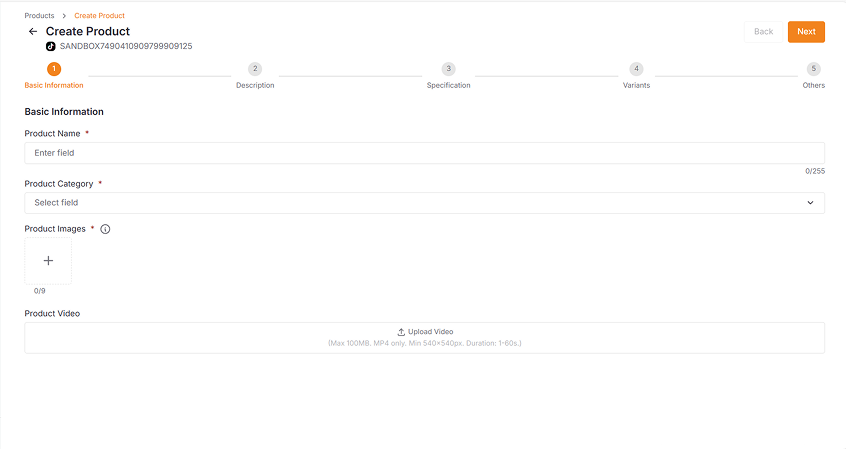The height and width of the screenshot is (449, 846).
Task: Click the upload icon in Product Video area
Action: click(x=401, y=332)
